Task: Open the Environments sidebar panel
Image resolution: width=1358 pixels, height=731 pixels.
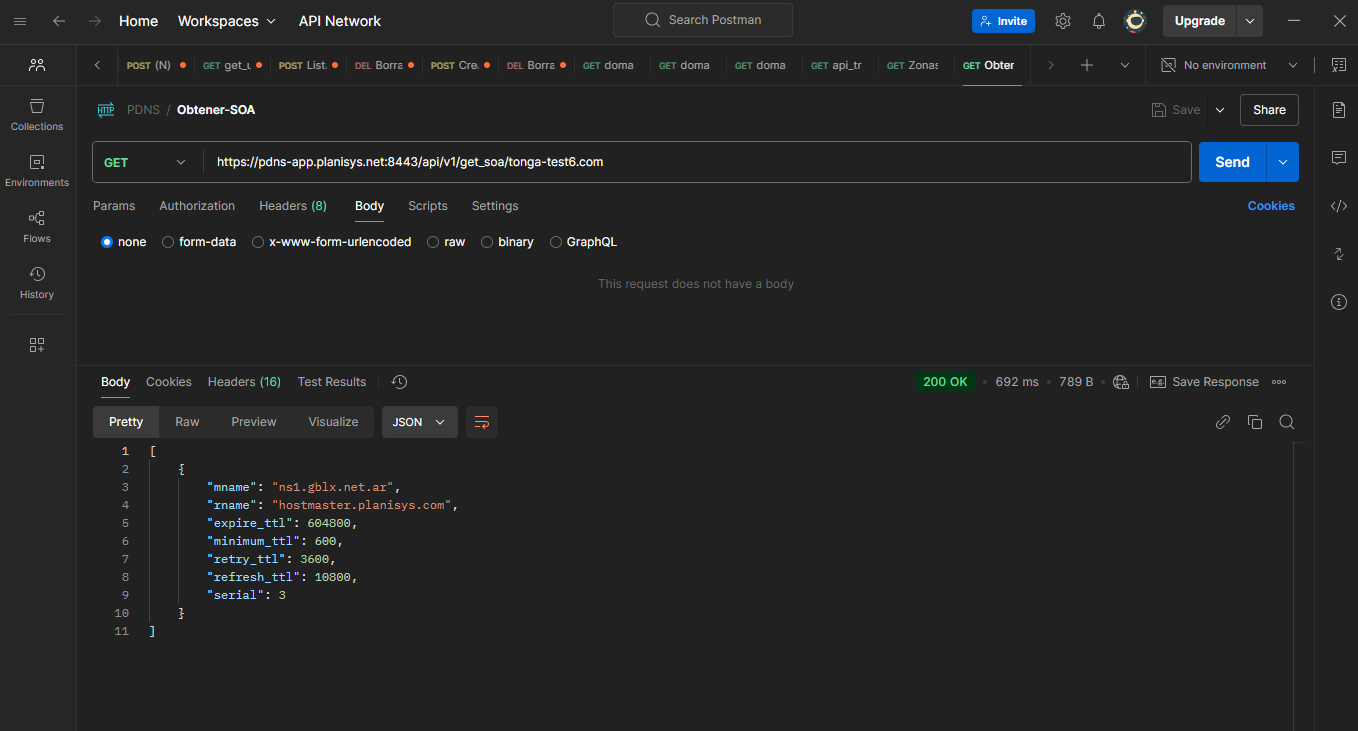Action: [x=37, y=171]
